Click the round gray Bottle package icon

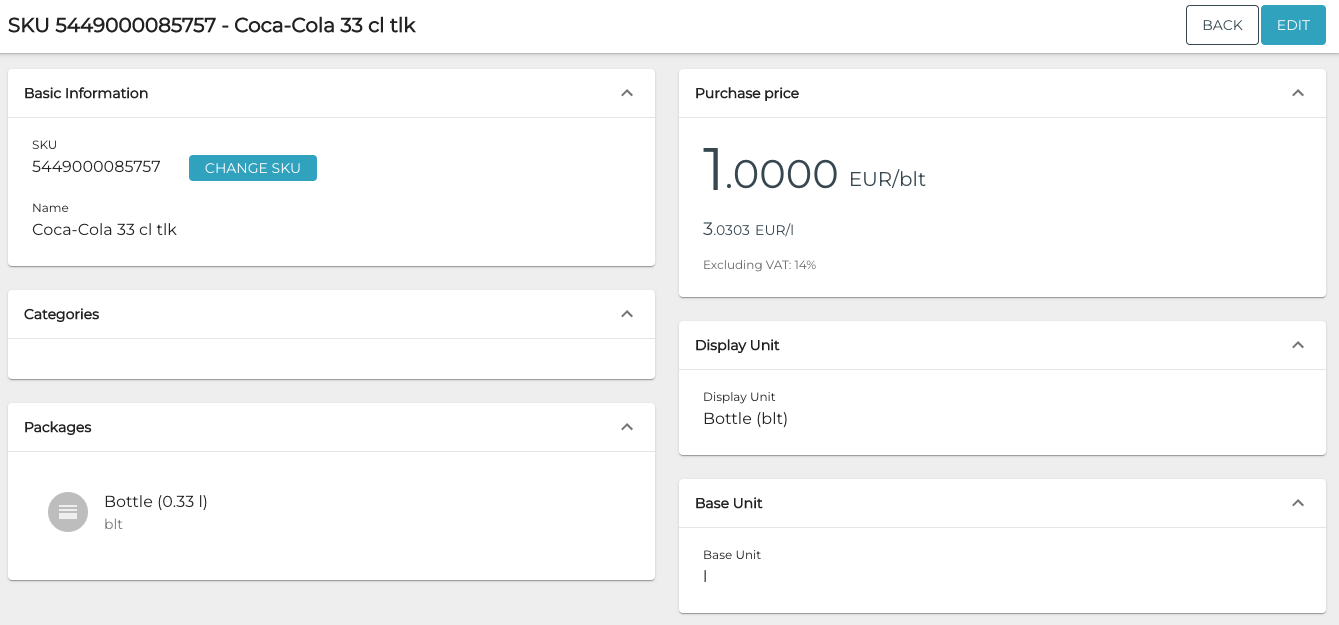68,512
